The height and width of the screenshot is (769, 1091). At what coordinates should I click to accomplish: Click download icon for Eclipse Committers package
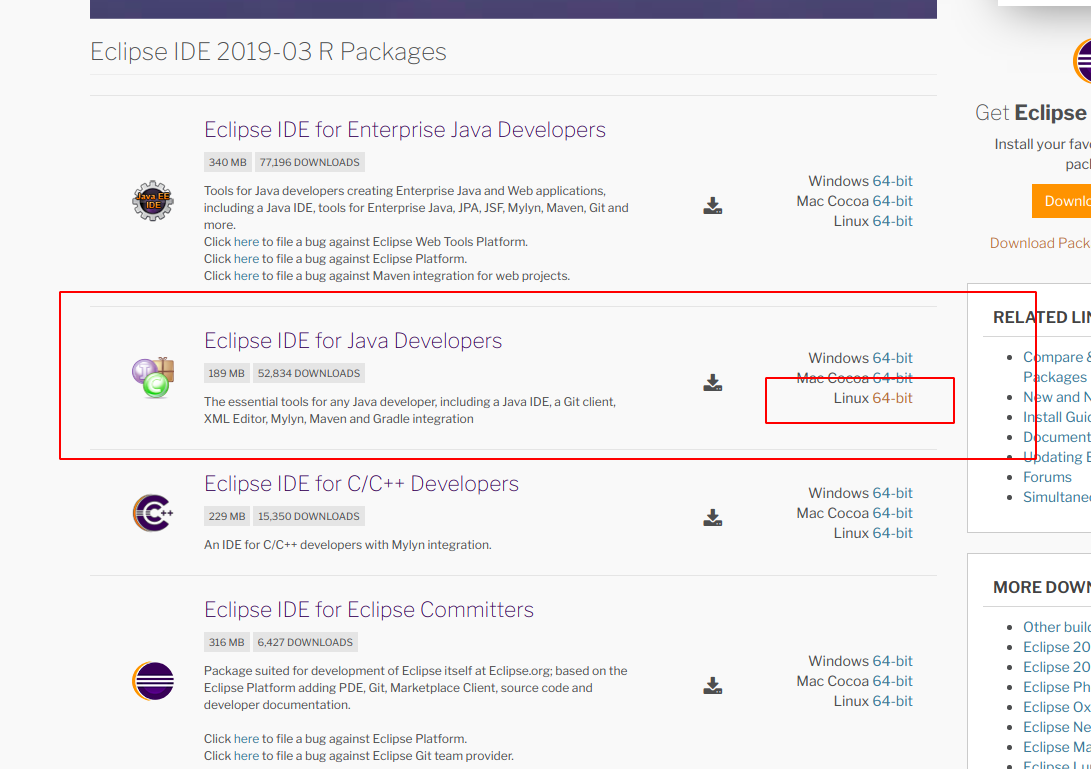[x=712, y=685]
